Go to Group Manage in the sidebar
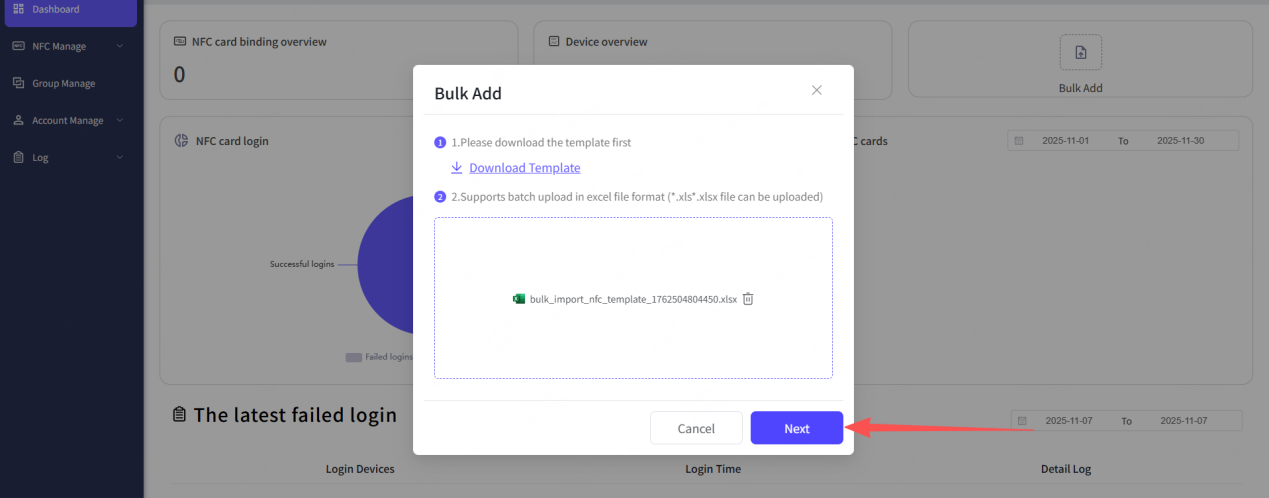 click(63, 83)
